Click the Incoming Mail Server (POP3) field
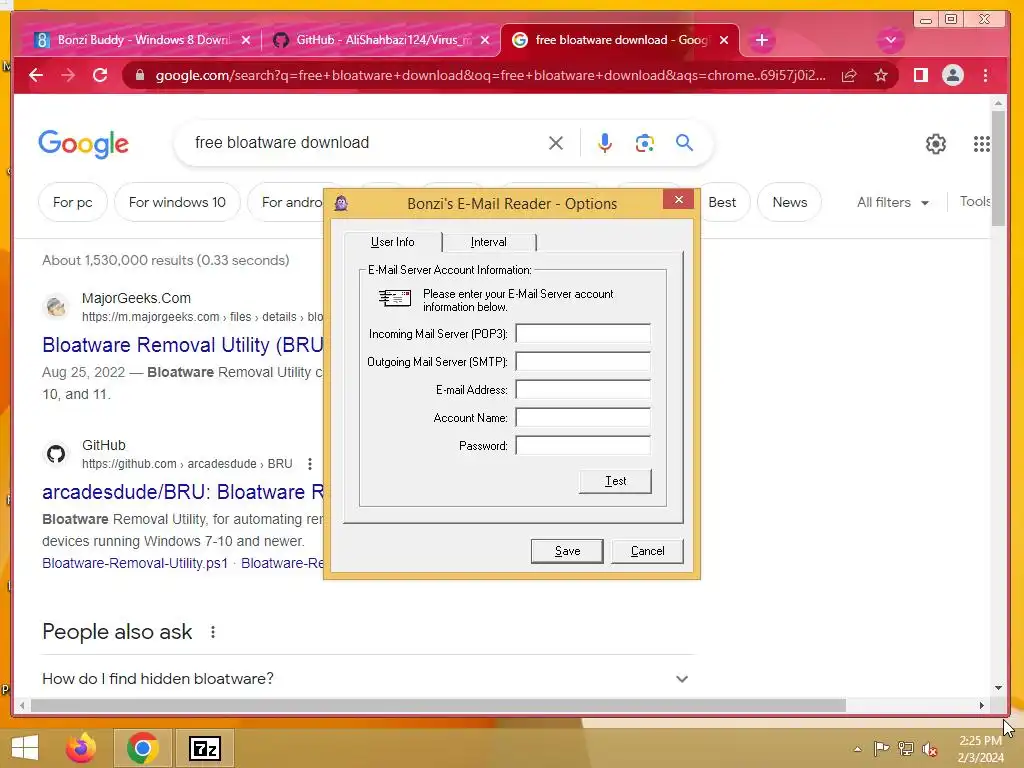This screenshot has width=1024, height=768. click(x=583, y=334)
